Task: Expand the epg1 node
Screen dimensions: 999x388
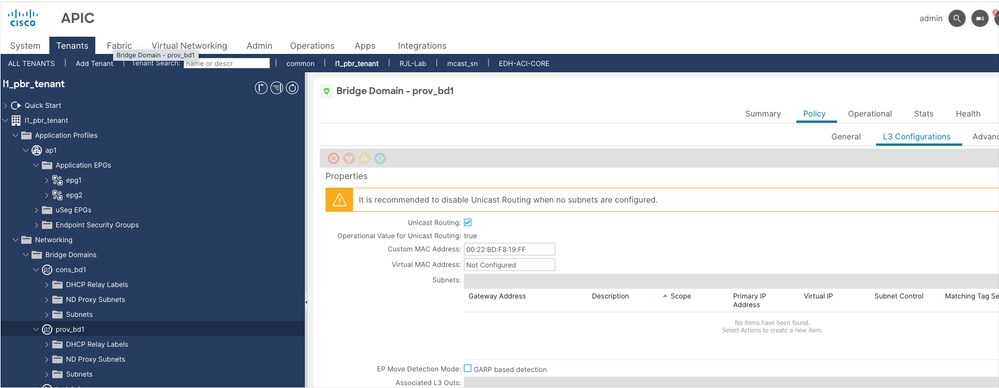Action: (47, 180)
